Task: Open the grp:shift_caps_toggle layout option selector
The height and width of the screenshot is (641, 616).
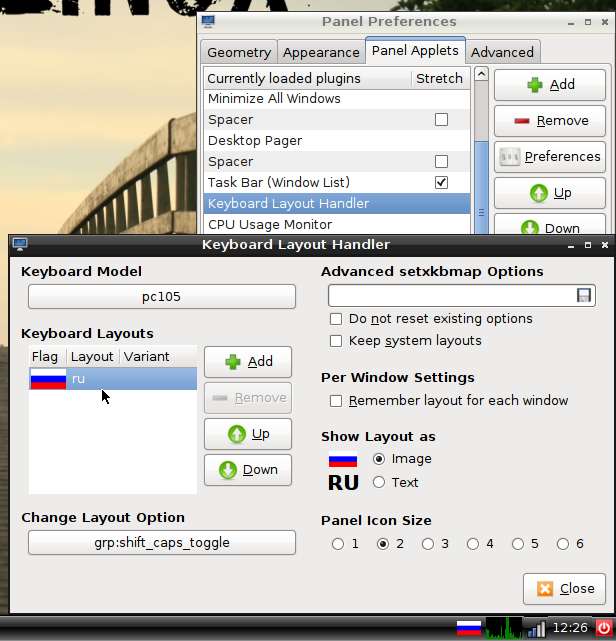Action: click(x=162, y=543)
